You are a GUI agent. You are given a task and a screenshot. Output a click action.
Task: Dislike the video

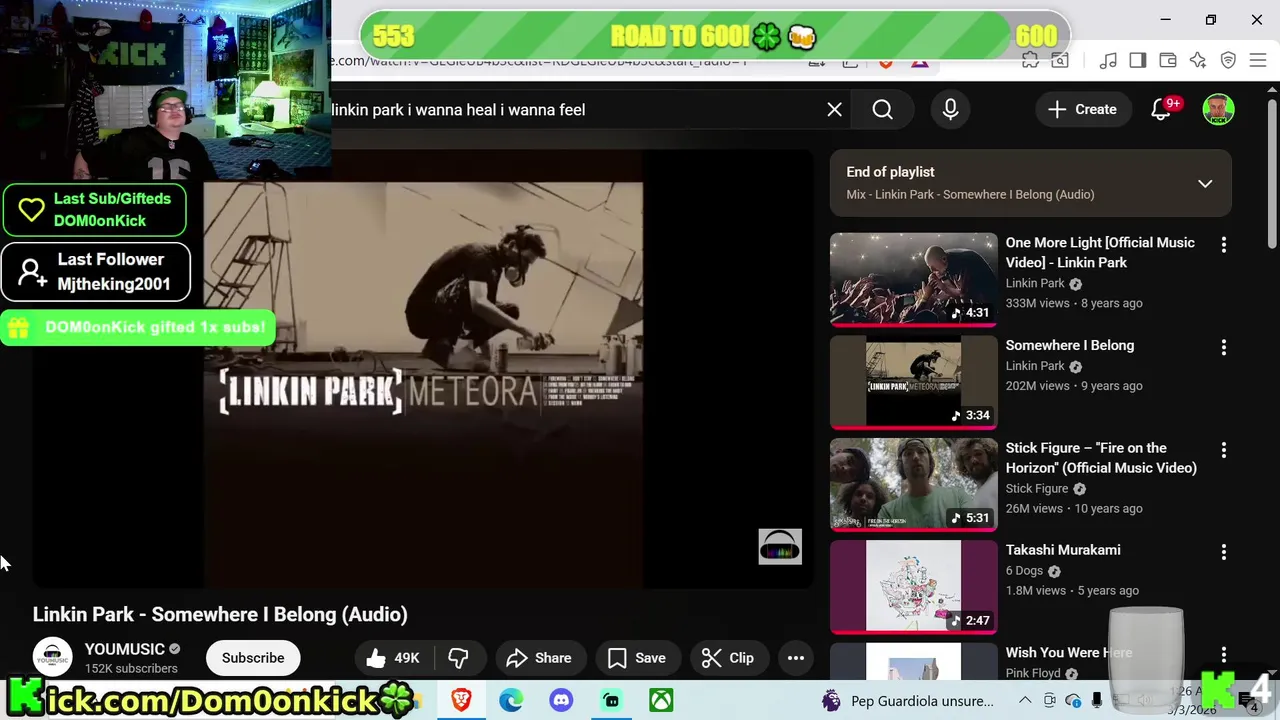(x=458, y=658)
